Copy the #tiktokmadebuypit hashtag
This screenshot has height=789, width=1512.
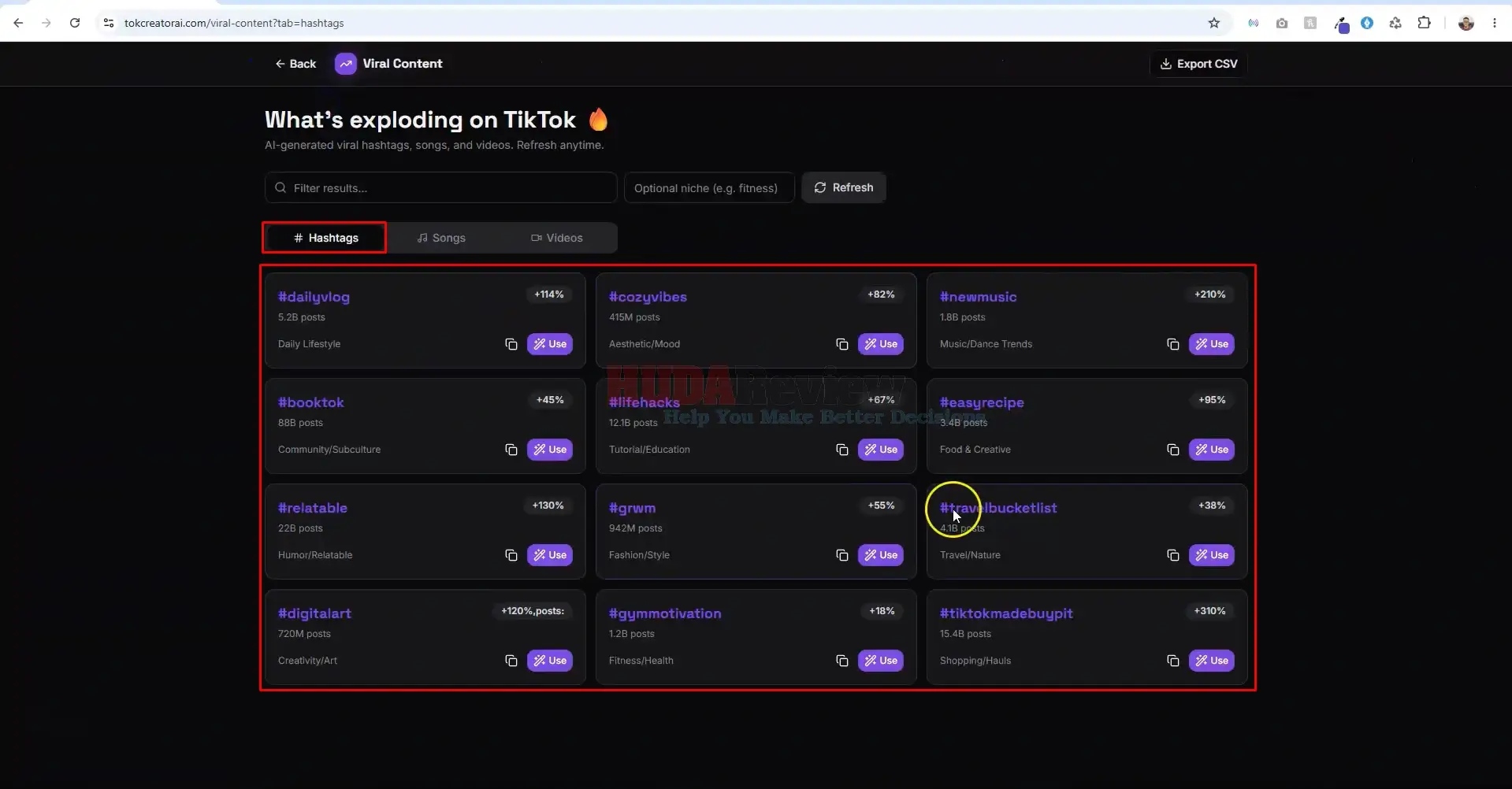click(x=1173, y=661)
